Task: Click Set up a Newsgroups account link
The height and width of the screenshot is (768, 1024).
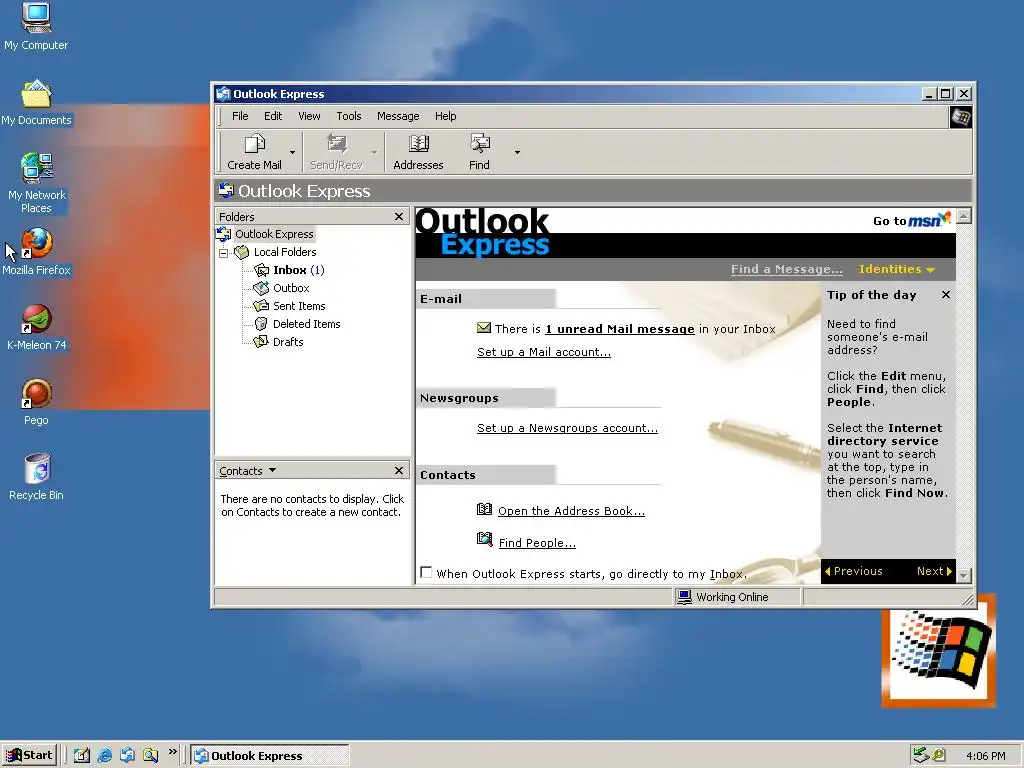Action: 568,428
